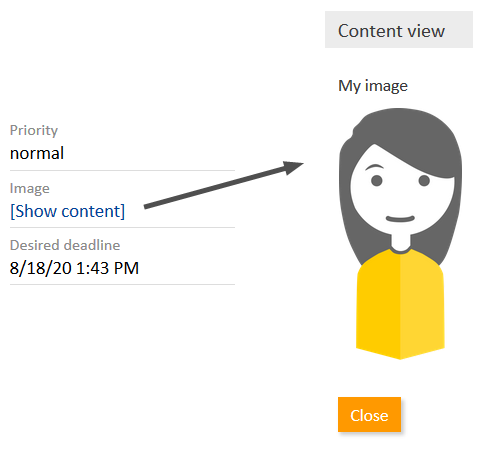Click the divider line under normal
This screenshot has height=456, width=485.
point(122,170)
